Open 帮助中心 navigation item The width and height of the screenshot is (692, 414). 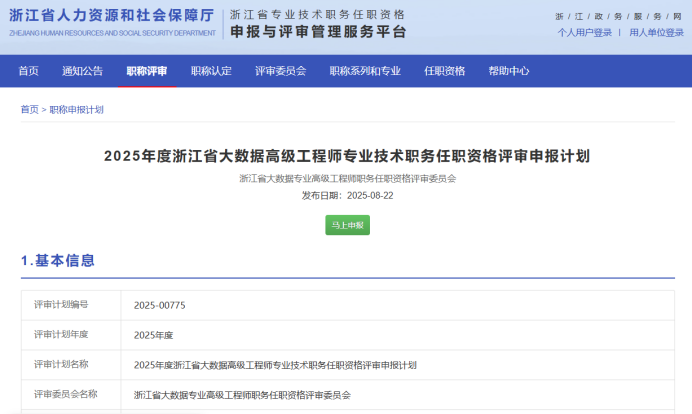pyautogui.click(x=508, y=71)
